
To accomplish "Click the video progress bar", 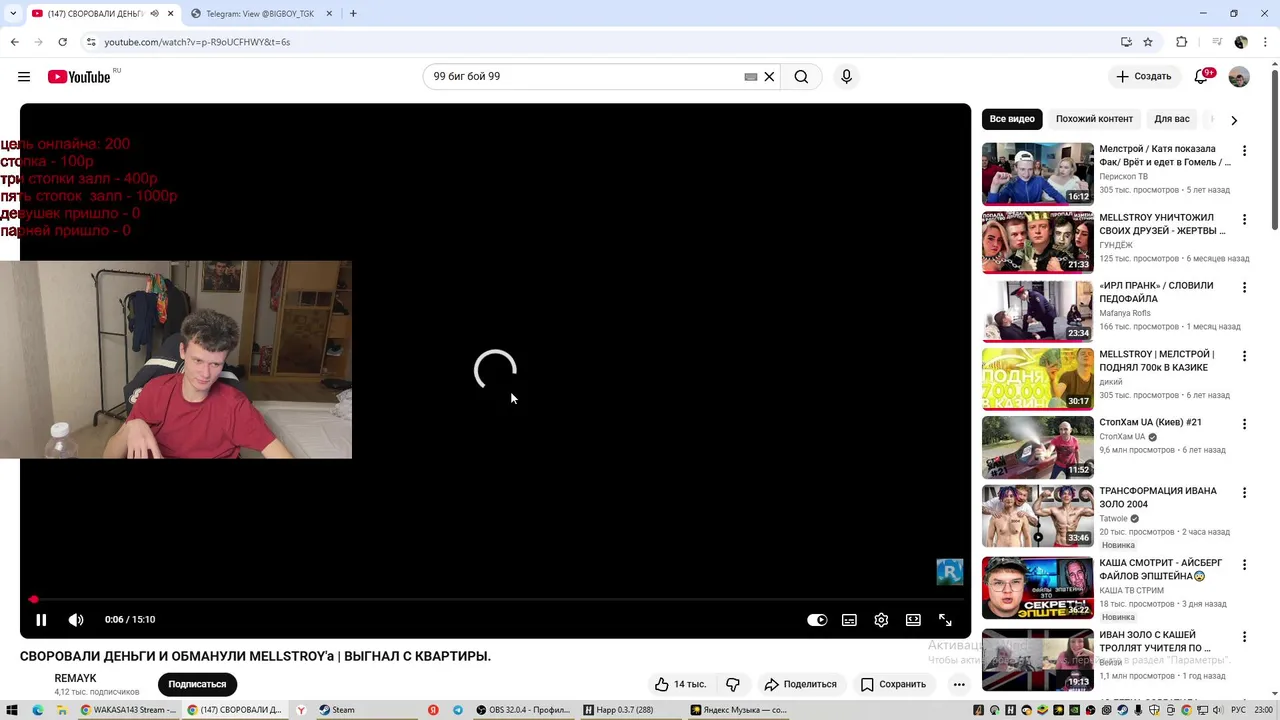I will (x=495, y=600).
